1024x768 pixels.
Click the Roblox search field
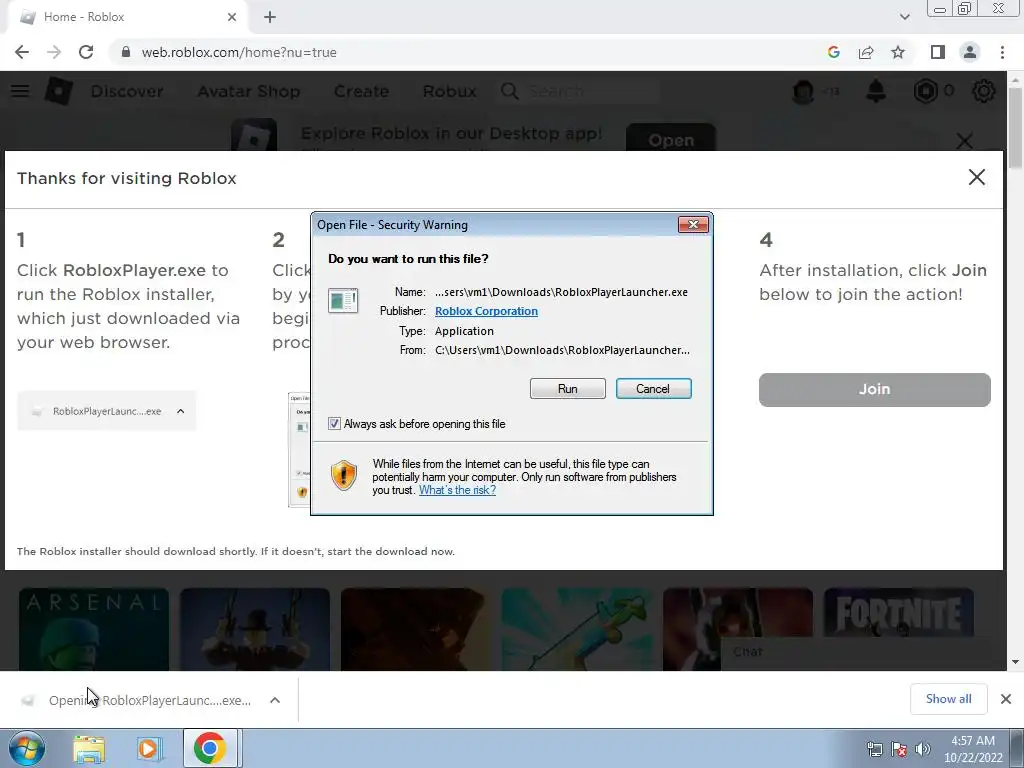tap(579, 91)
